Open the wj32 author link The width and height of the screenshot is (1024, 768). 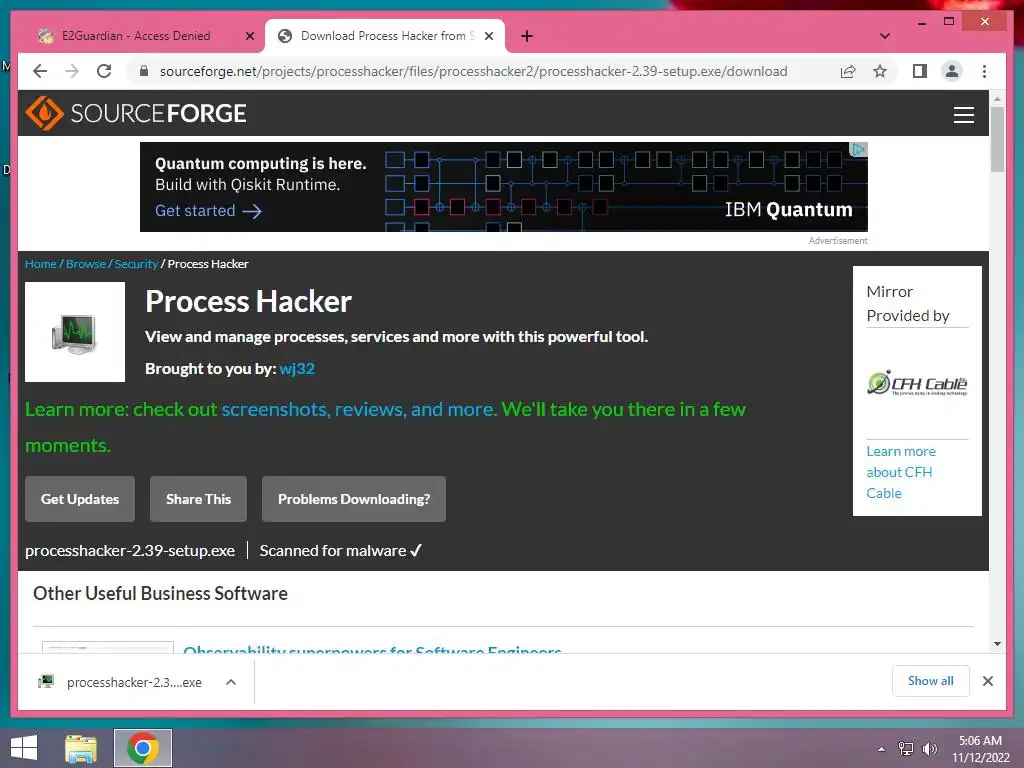[x=297, y=369]
